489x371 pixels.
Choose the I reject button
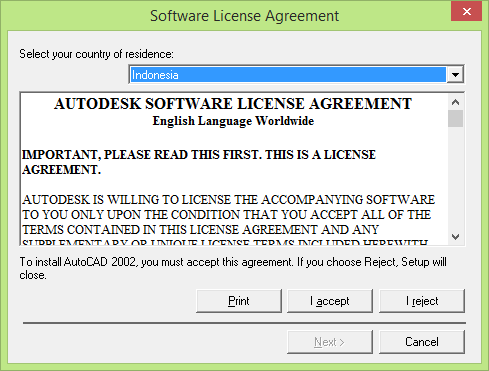point(422,301)
